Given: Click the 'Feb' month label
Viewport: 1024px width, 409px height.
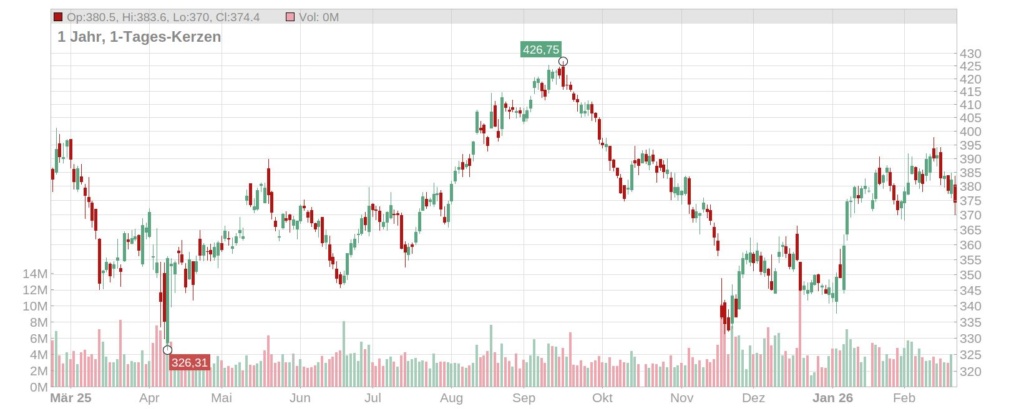Looking at the screenshot, I should tap(904, 398).
